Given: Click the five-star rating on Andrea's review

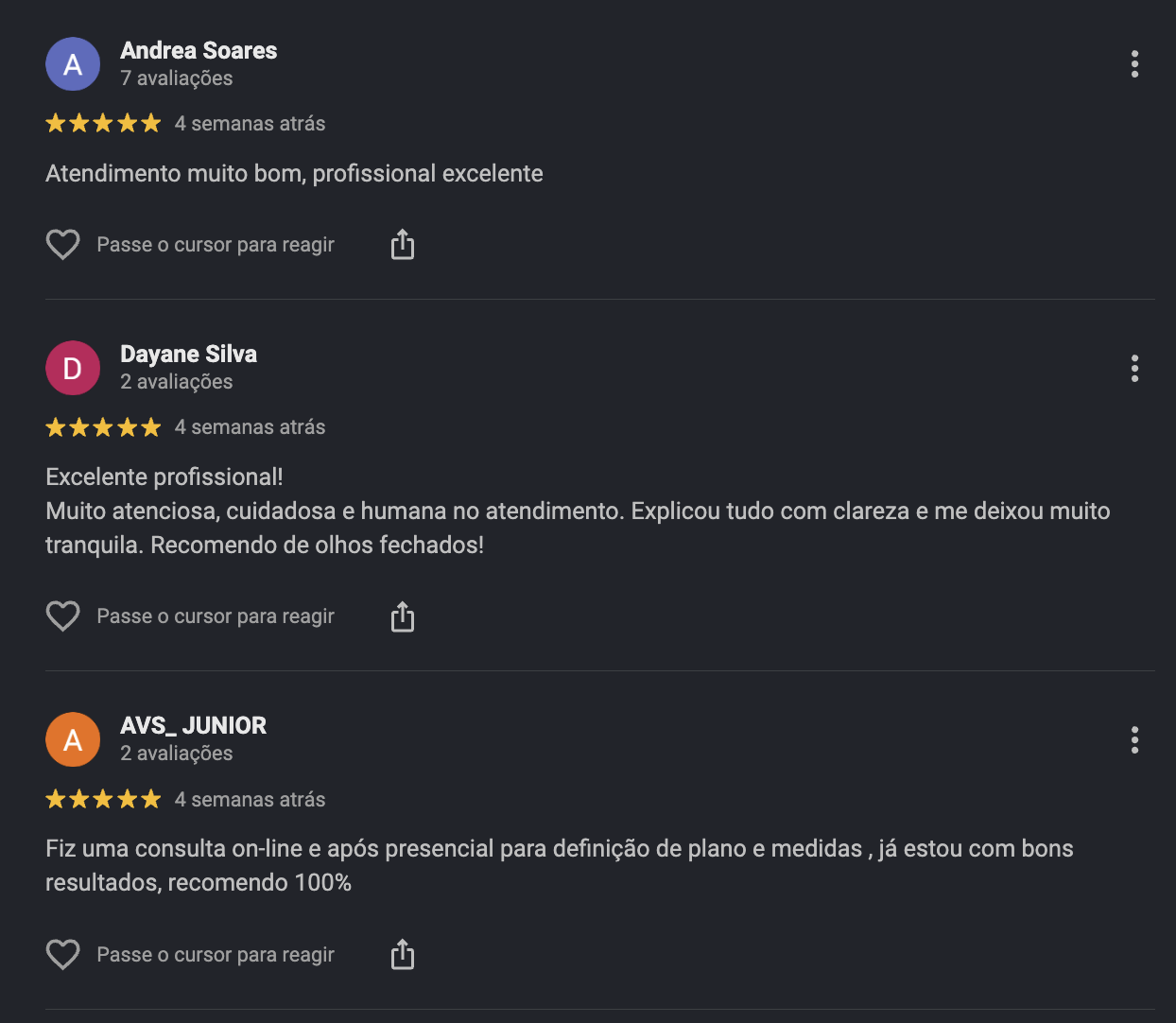Looking at the screenshot, I should click(104, 123).
